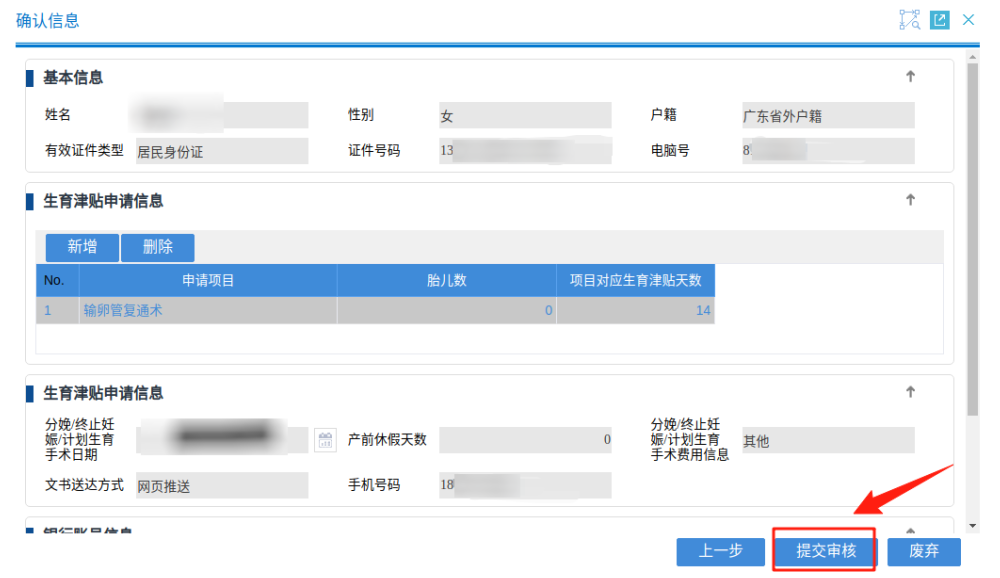1000x578 pixels.
Task: Click the 胎儿数 column header
Action: [x=446, y=280]
